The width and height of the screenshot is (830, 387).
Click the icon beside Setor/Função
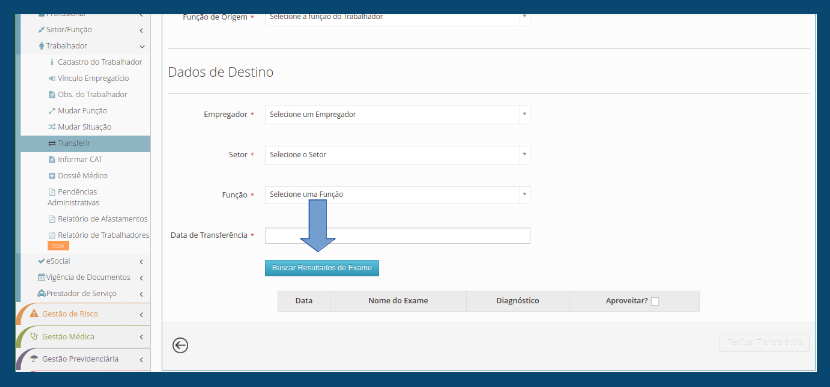41,30
